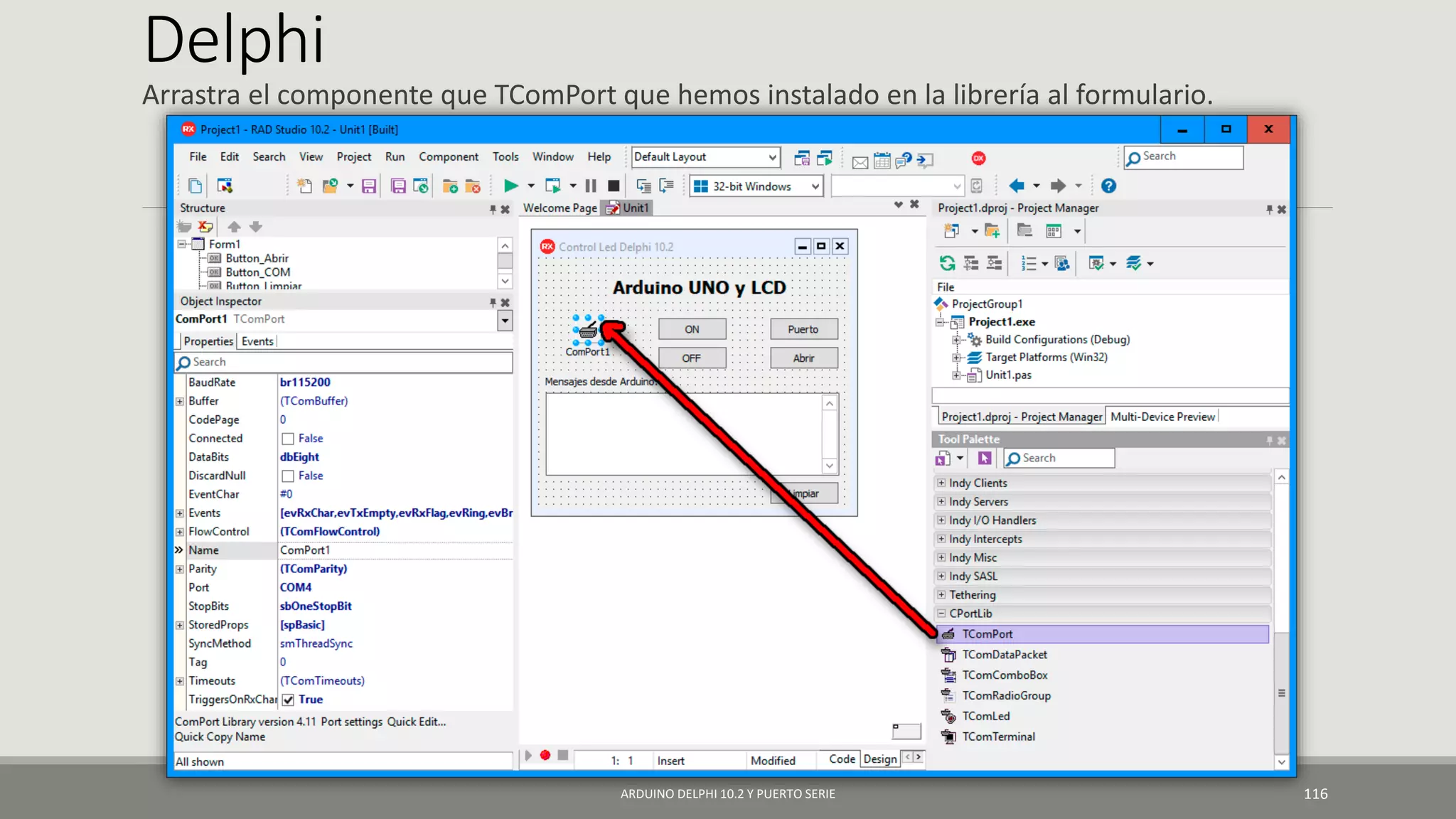1456x819 pixels.
Task: Expand the Indy Clients palette category
Action: [x=941, y=483]
